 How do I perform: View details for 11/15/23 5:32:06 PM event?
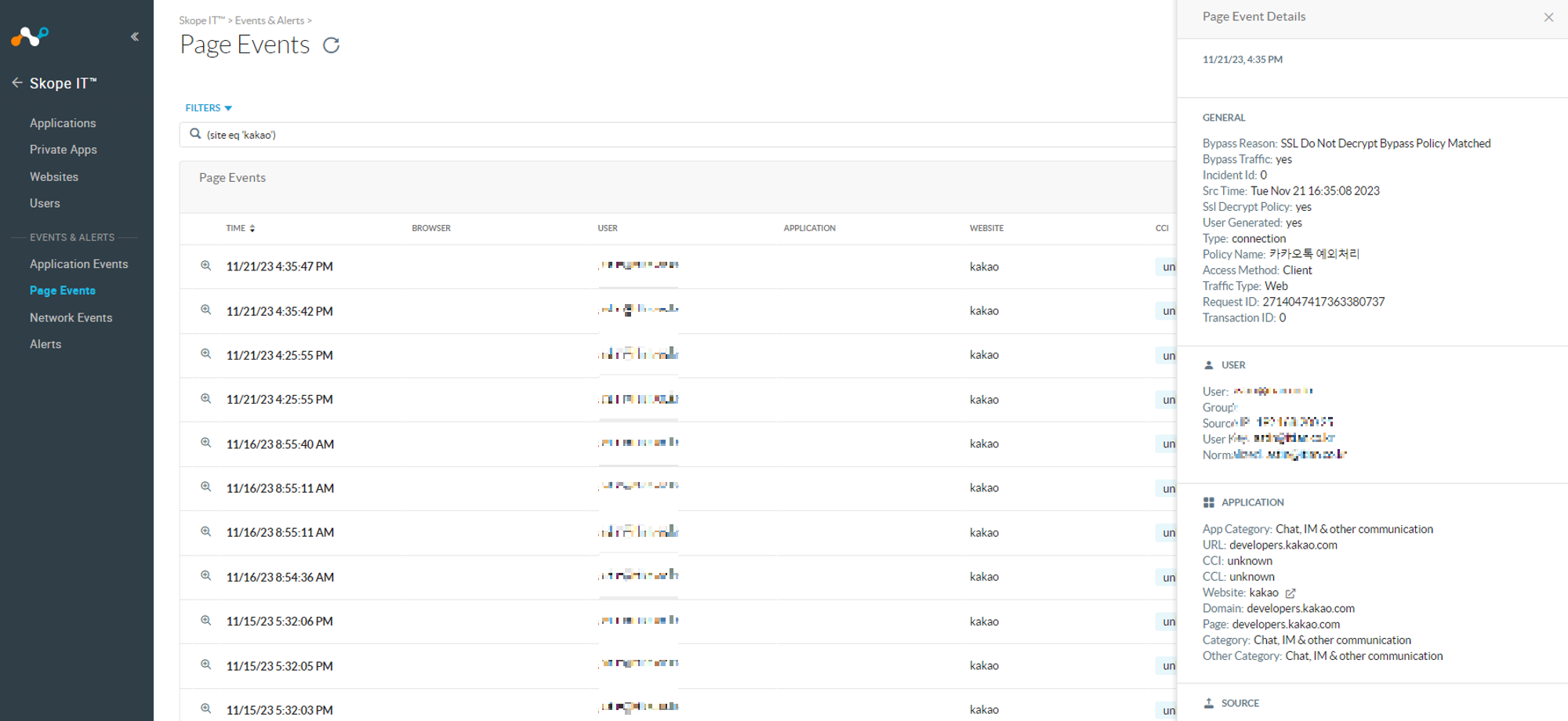(x=205, y=620)
